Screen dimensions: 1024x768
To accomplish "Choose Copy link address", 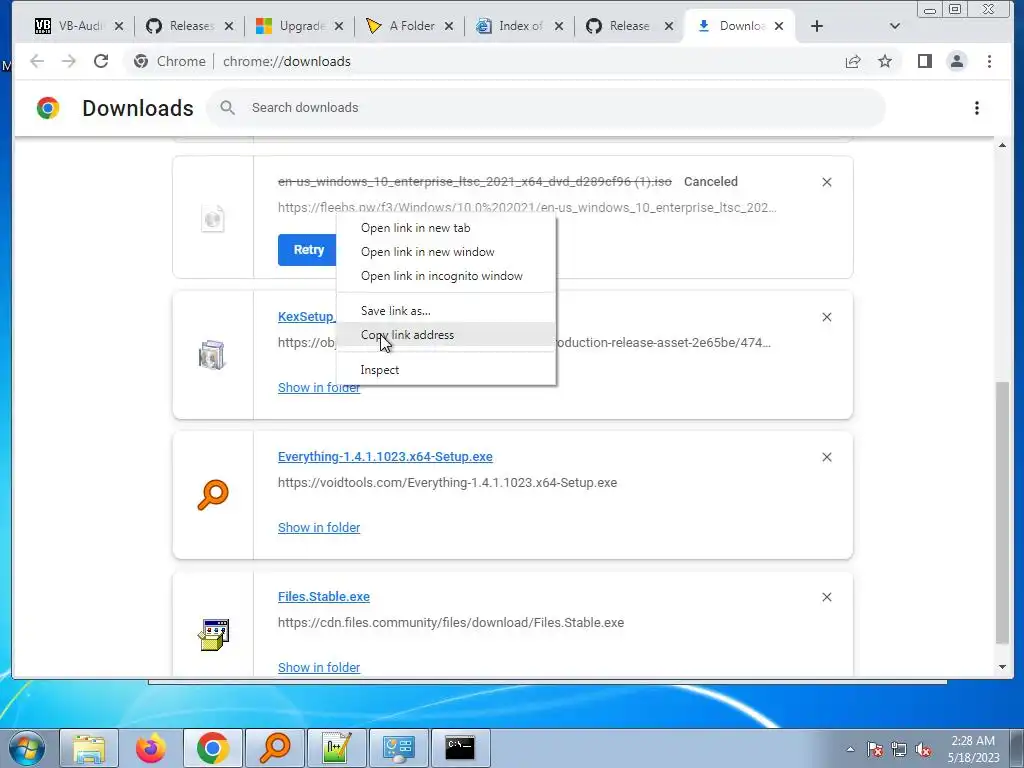I will [446, 335].
